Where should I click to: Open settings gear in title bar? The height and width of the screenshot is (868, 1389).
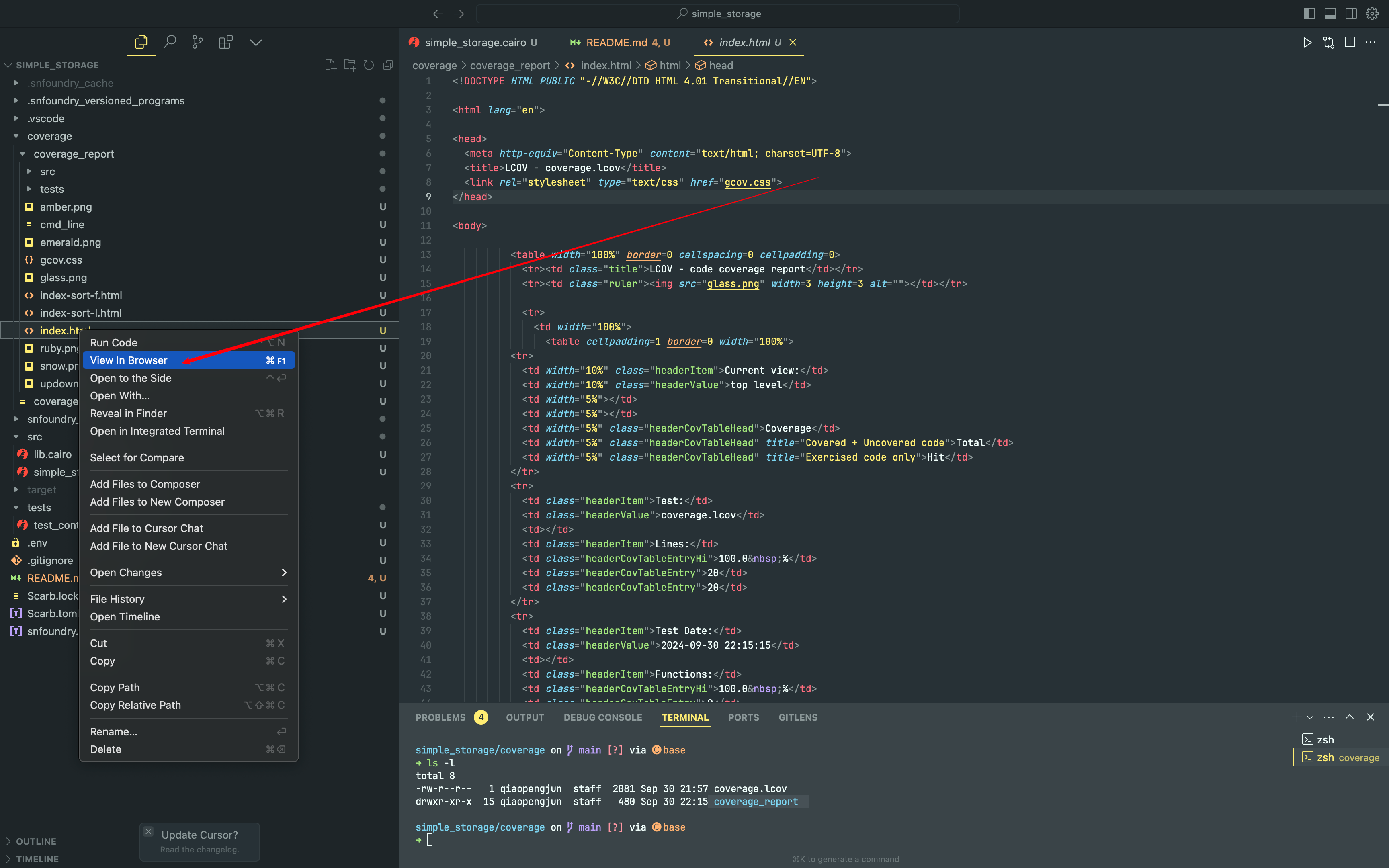[x=1372, y=14]
